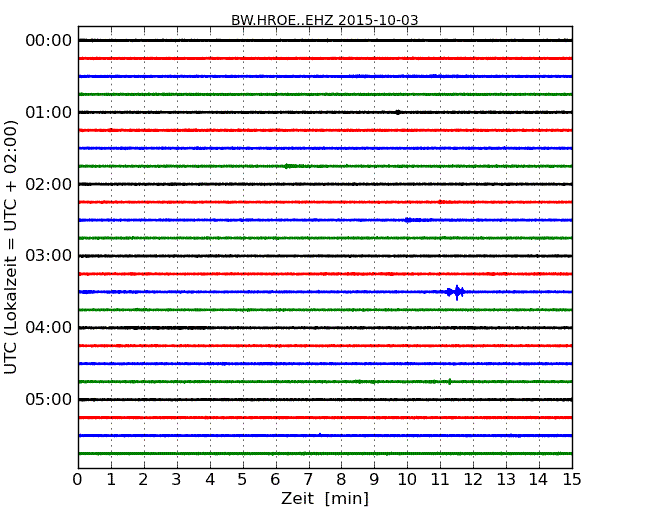This screenshot has height=520, width=650.
Task: Click x-axis tick label 4
Action: (210, 480)
